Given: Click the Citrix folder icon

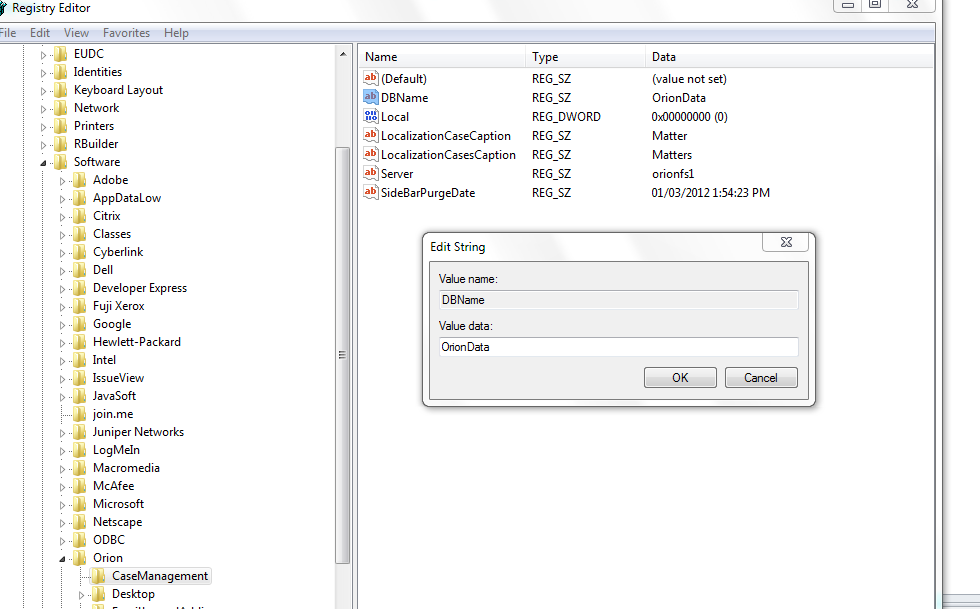Looking at the screenshot, I should (79, 216).
